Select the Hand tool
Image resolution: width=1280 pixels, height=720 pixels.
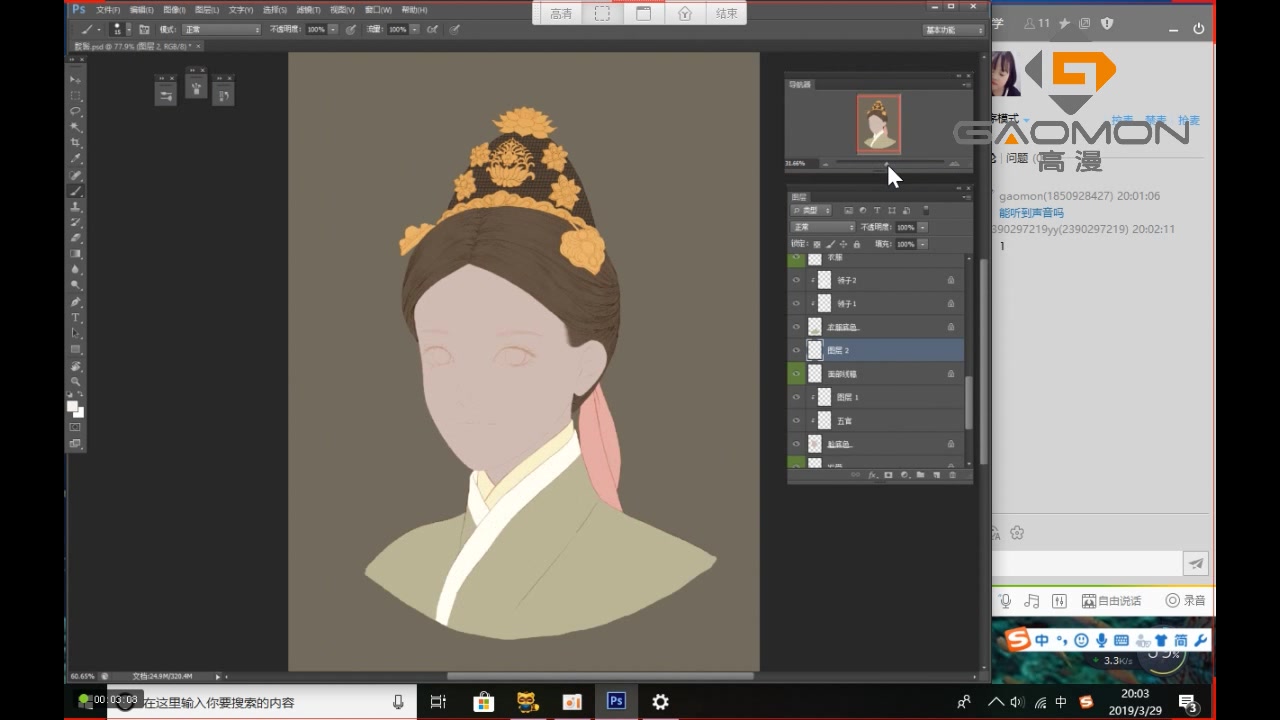click(x=75, y=366)
